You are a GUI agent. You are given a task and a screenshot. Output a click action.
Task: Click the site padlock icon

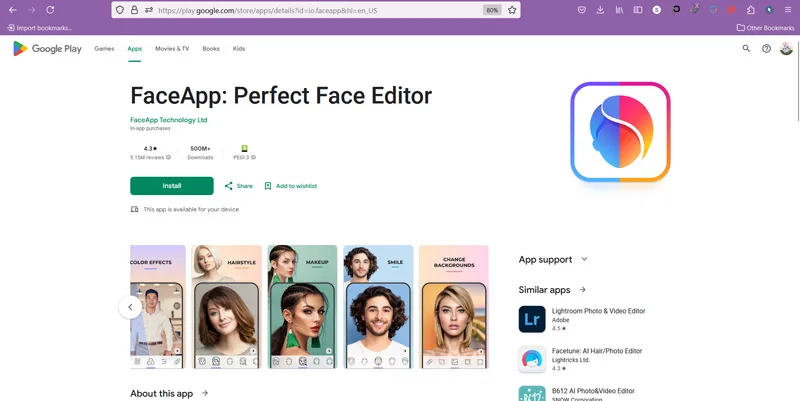134,10
